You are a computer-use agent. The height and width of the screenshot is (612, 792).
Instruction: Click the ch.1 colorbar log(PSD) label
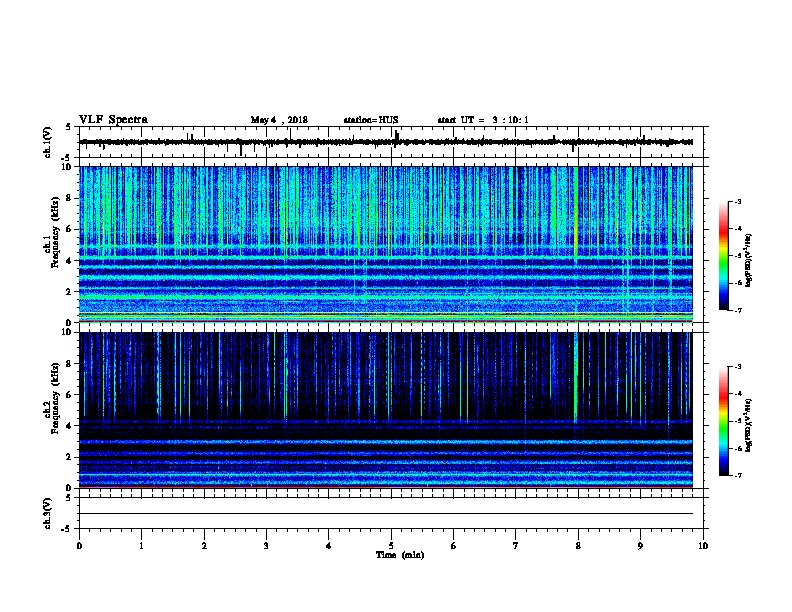tap(748, 261)
